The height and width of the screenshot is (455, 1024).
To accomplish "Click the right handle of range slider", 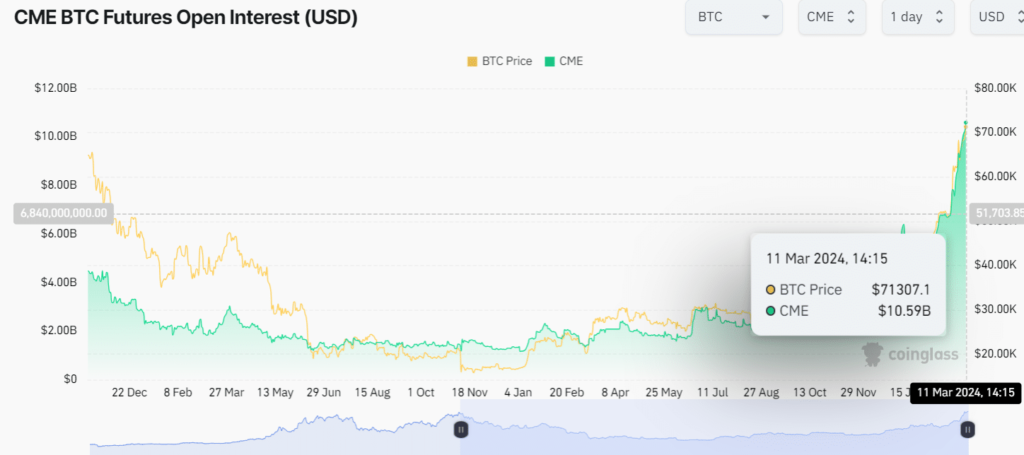I will pyautogui.click(x=967, y=429).
